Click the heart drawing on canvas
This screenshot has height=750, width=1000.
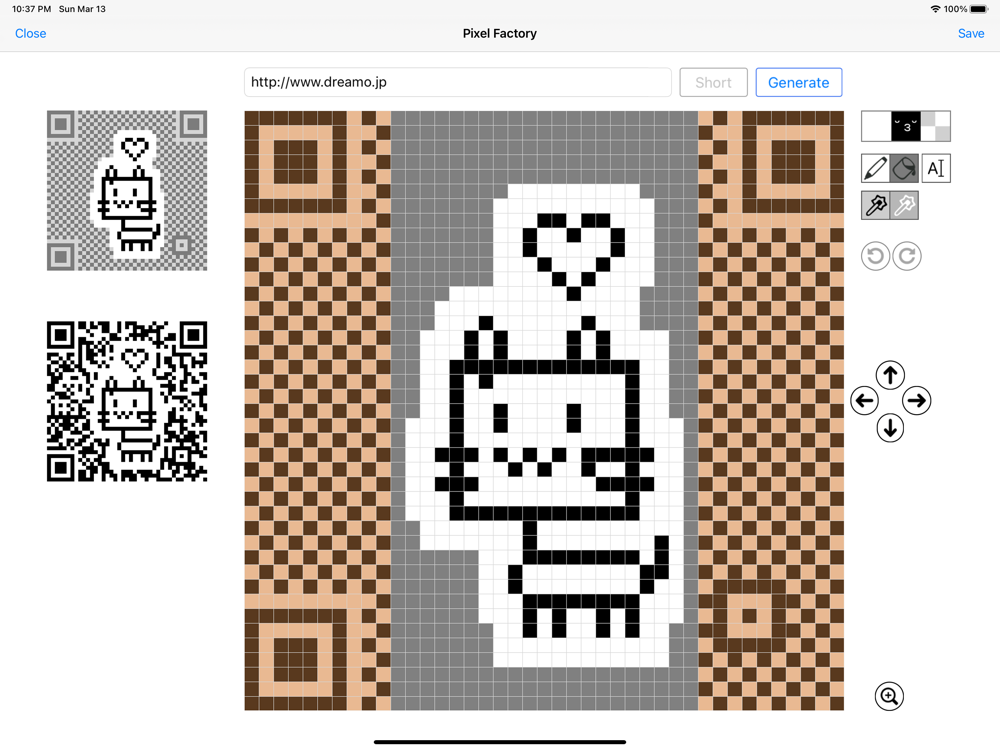[573, 256]
